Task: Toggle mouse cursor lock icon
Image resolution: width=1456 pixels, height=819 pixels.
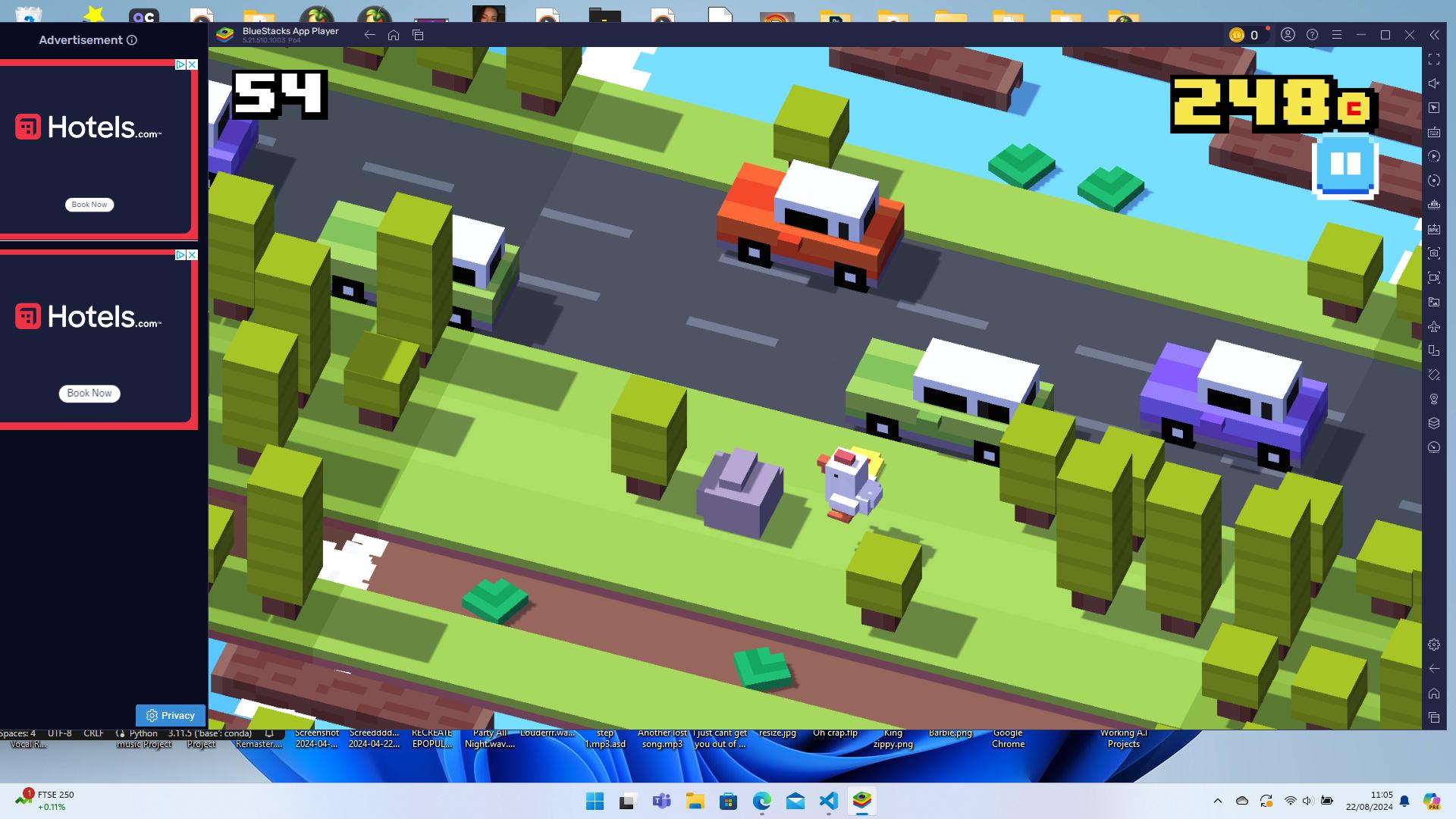Action: coord(1434,108)
